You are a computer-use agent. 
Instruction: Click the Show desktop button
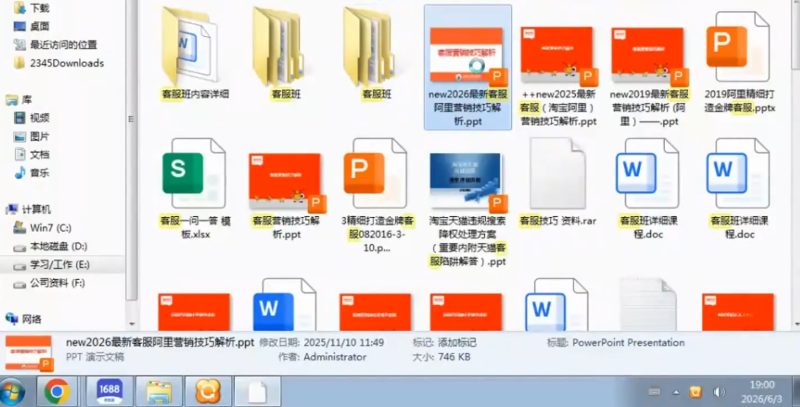795,392
